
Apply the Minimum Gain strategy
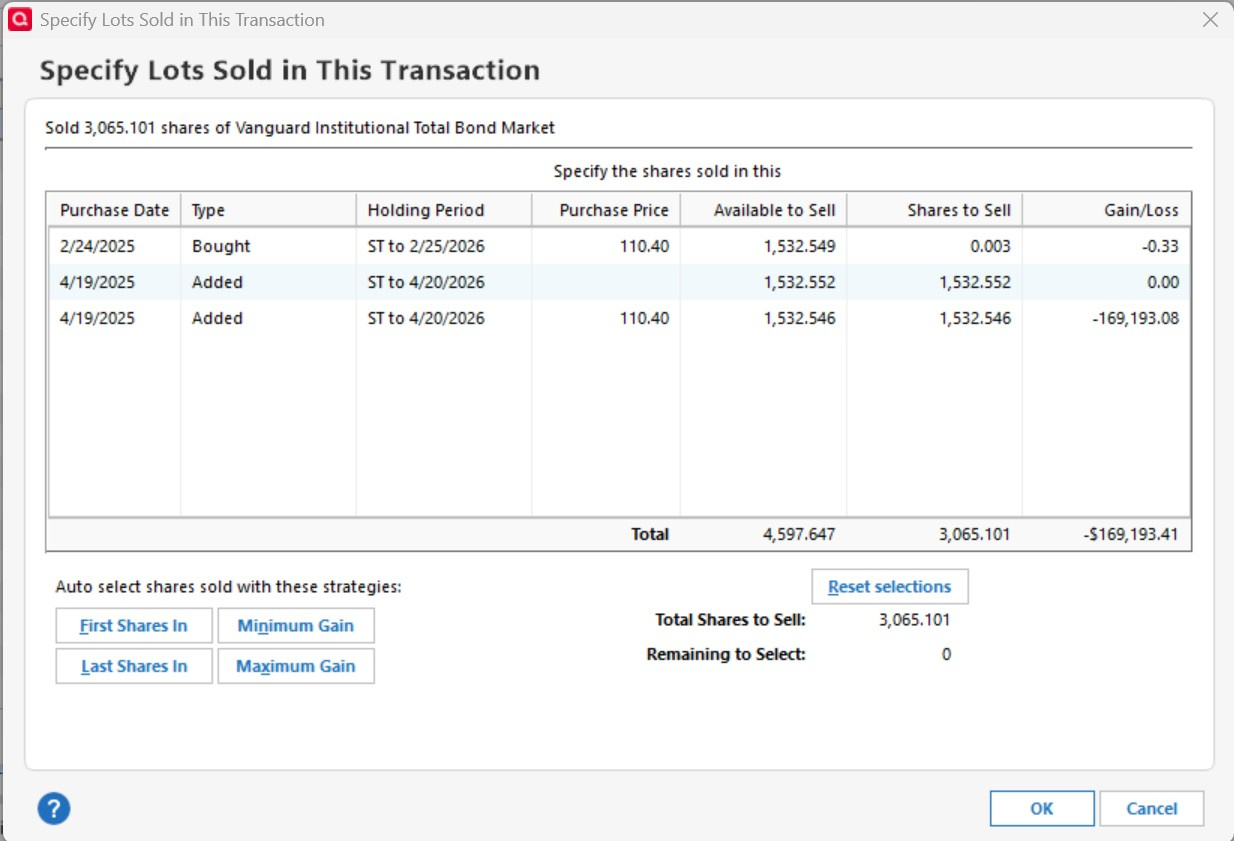[x=296, y=626]
